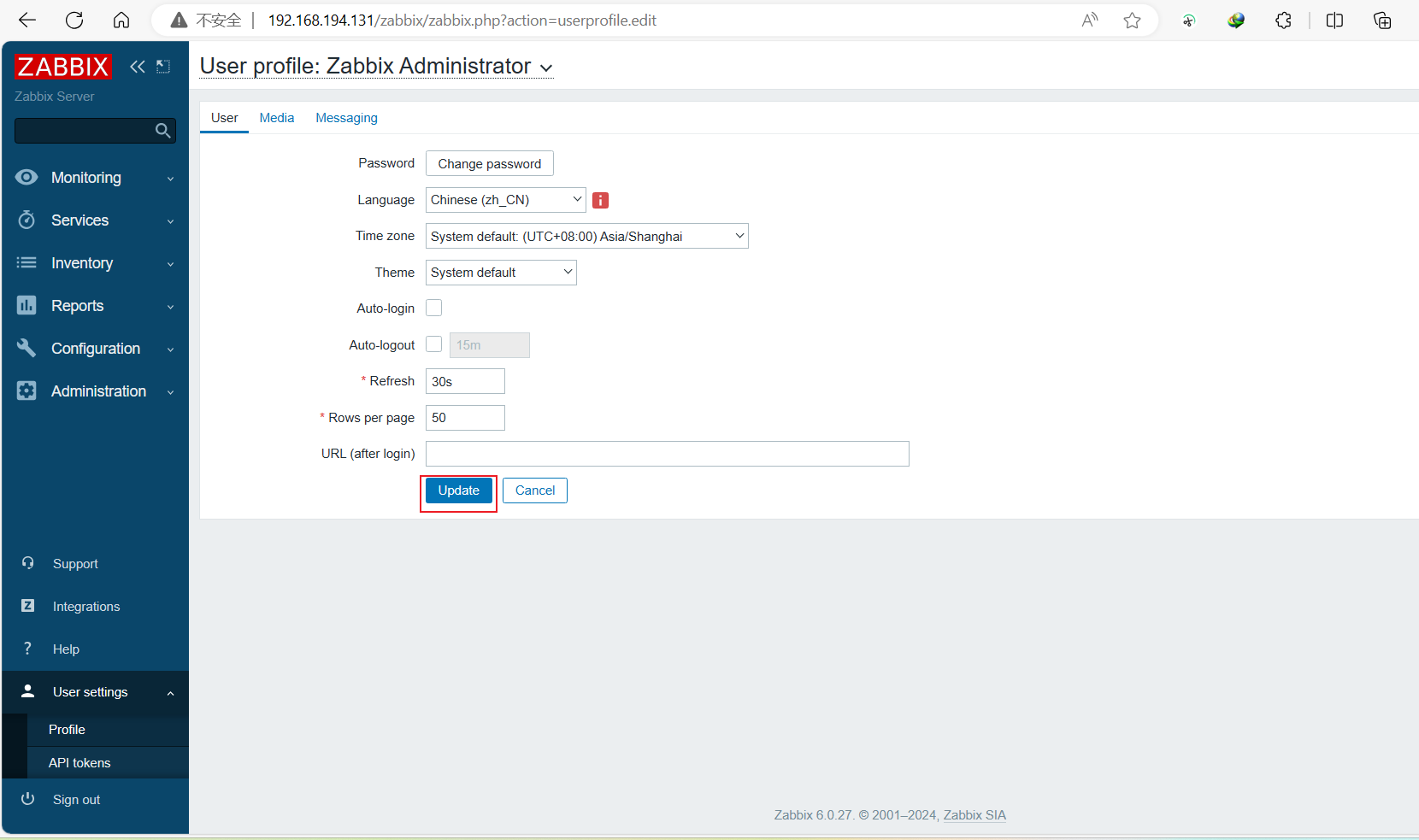
Task: Open the Theme dropdown
Action: tap(501, 273)
